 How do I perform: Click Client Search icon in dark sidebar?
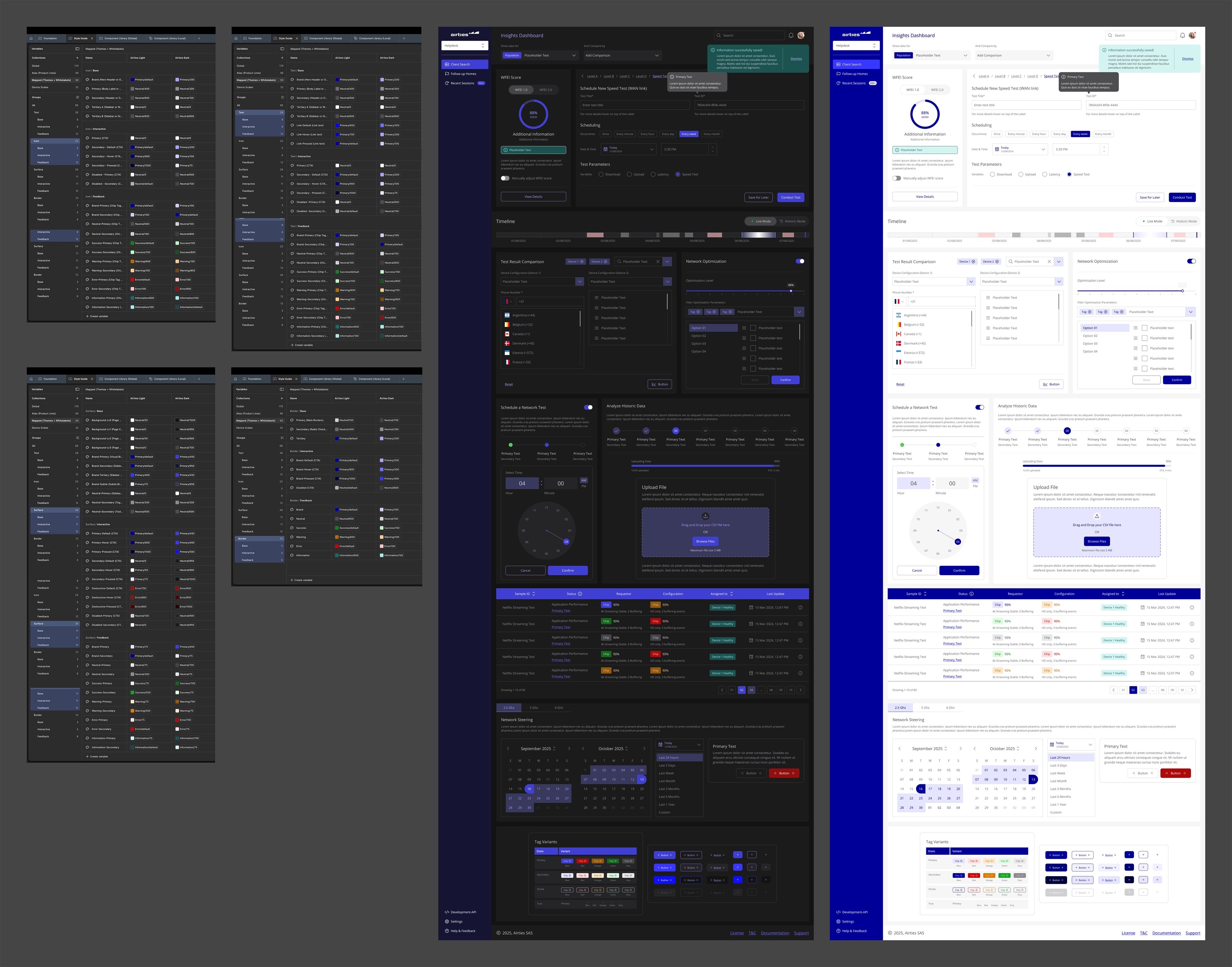tap(447, 65)
